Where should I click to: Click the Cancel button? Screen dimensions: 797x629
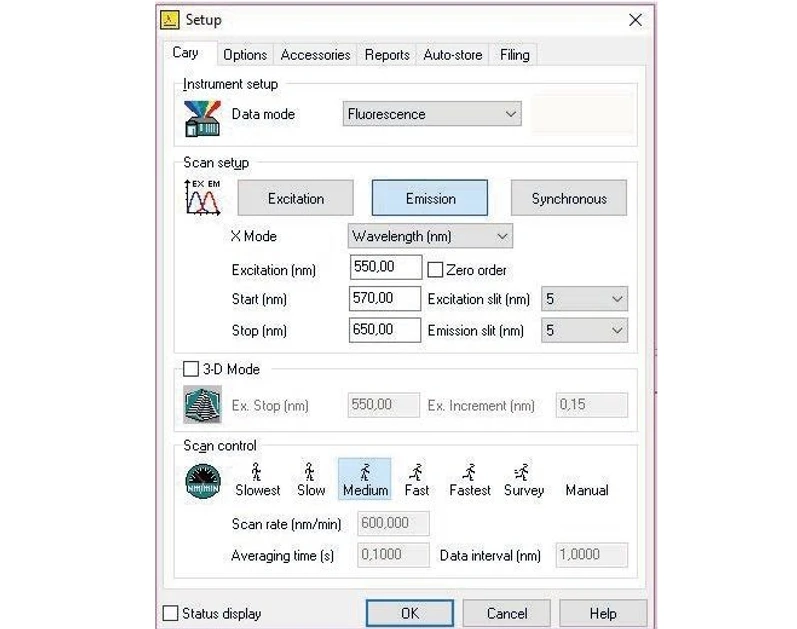tap(507, 613)
